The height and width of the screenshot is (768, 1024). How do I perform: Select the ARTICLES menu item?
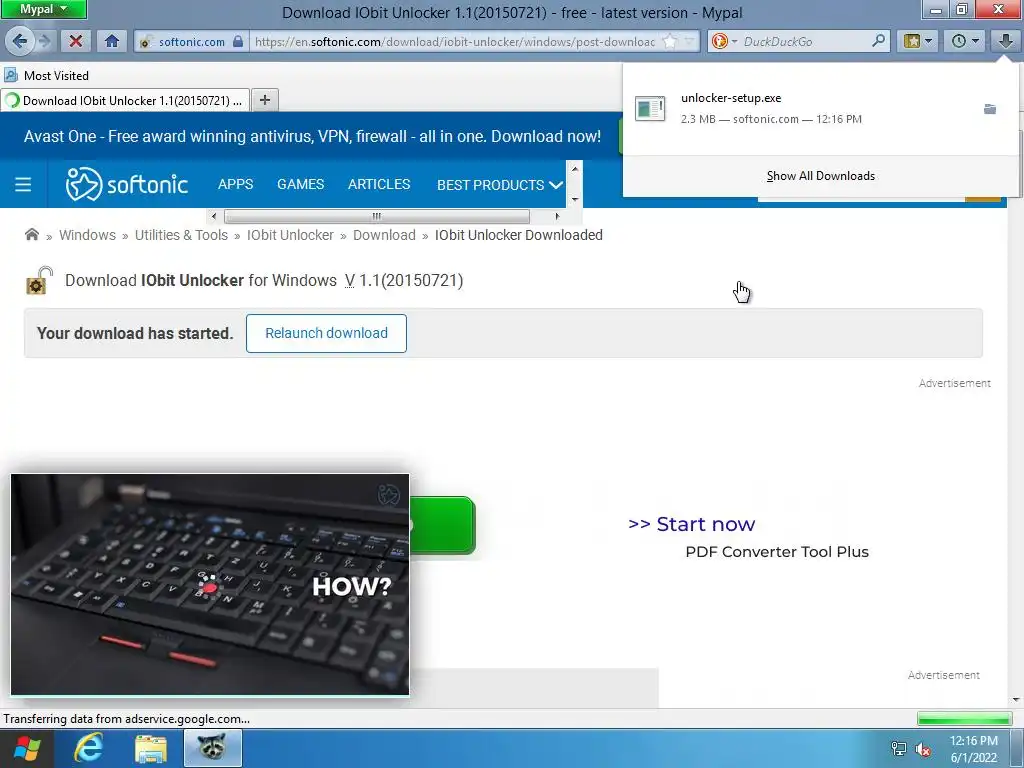coord(379,184)
